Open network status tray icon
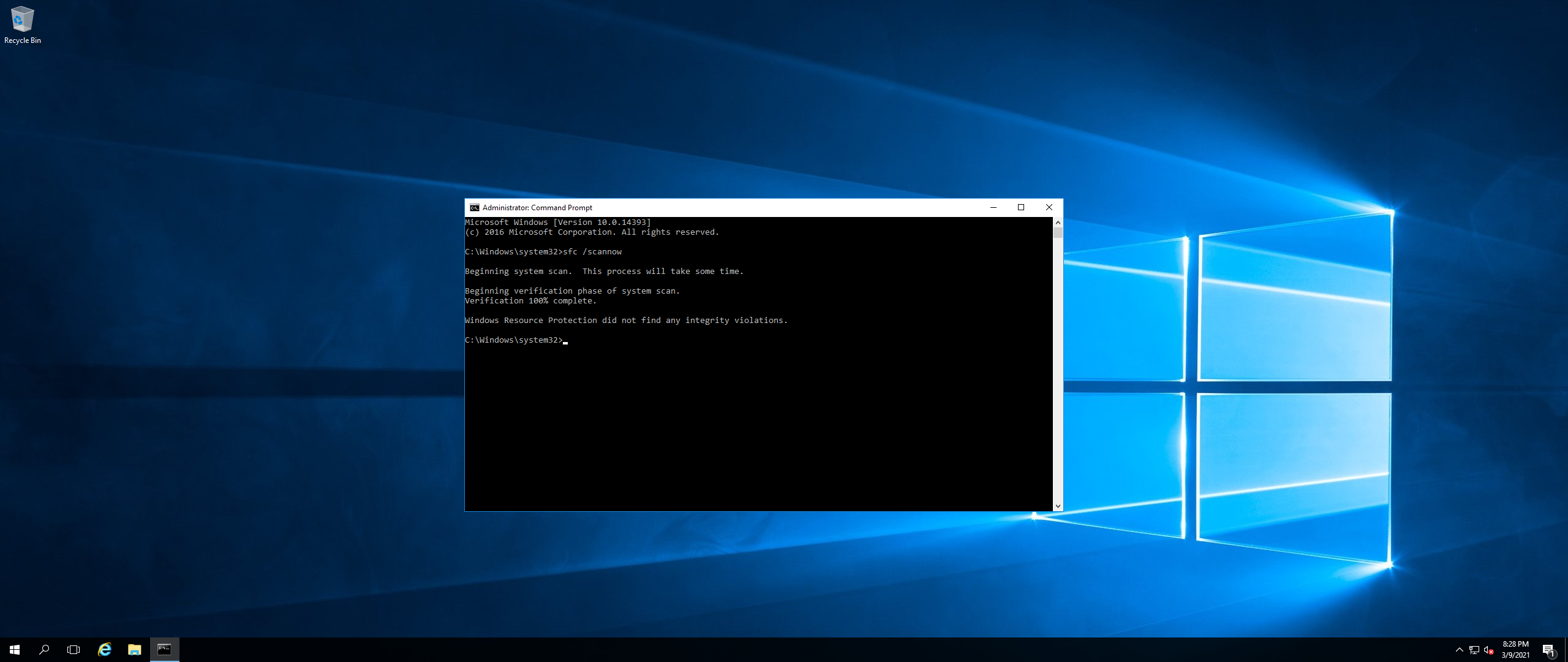The width and height of the screenshot is (1568, 662). 1474,650
